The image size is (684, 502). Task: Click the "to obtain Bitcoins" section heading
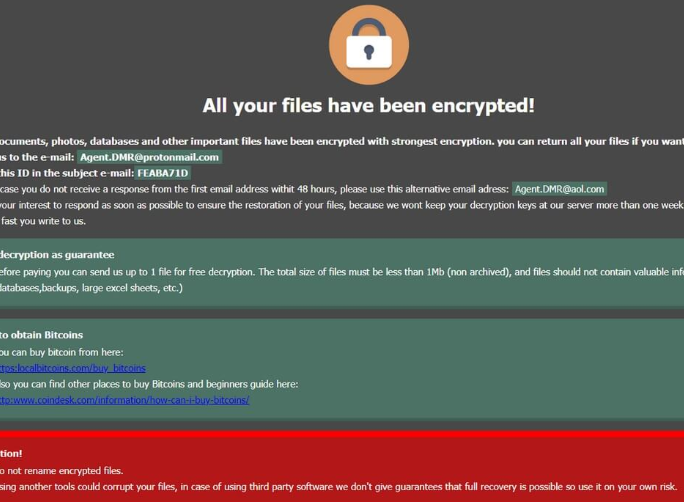click(42, 335)
